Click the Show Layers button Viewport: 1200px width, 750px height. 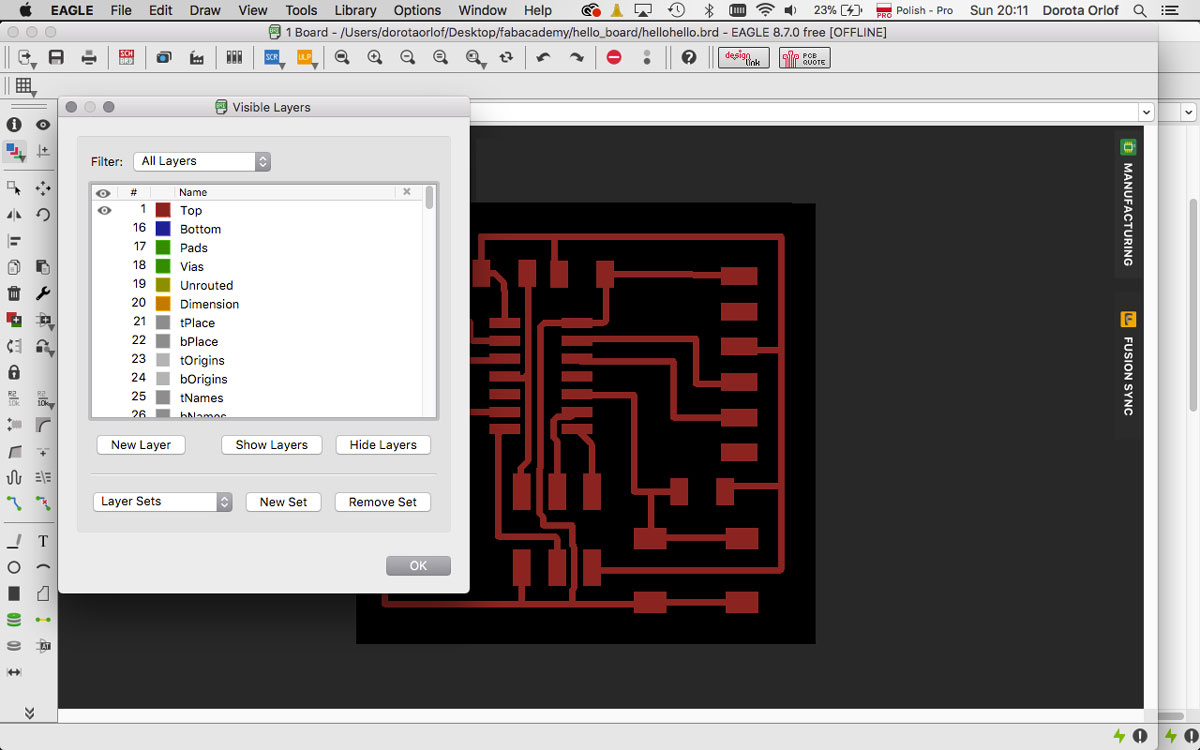coord(271,445)
